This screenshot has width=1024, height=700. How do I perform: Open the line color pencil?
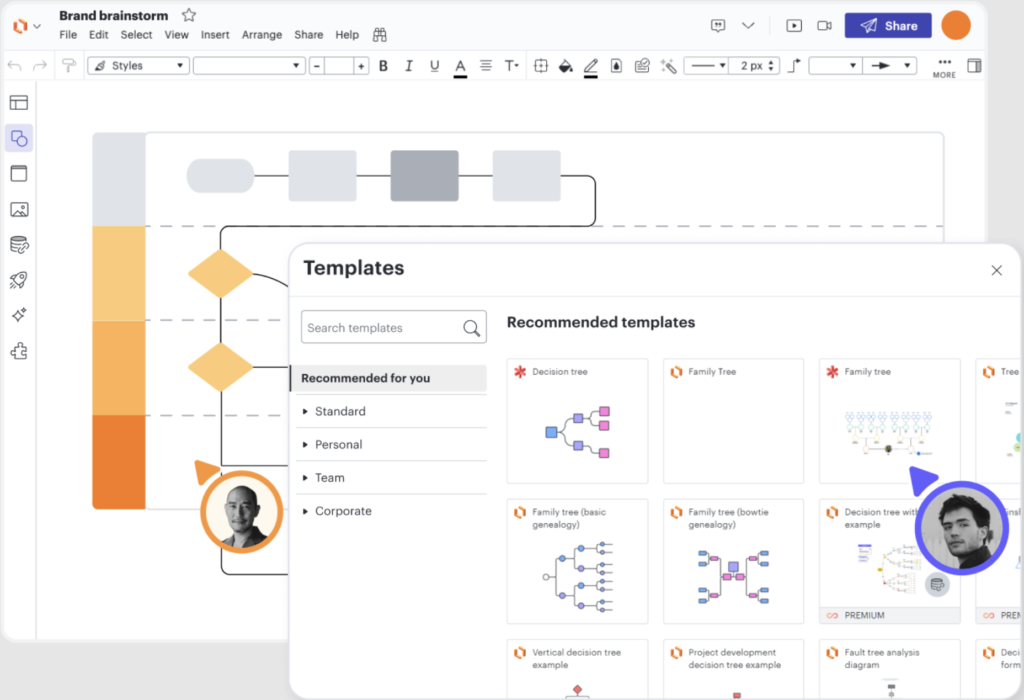(x=591, y=67)
